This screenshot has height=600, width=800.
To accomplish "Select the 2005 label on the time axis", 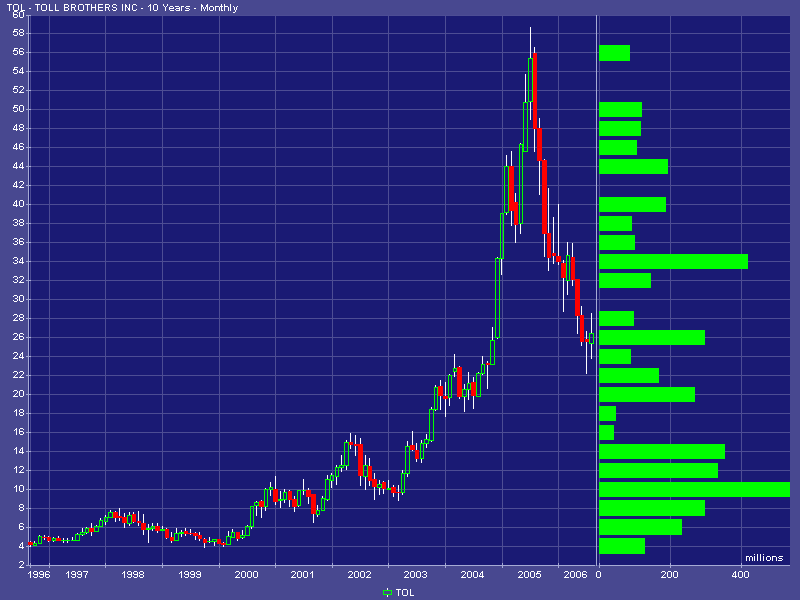I will click(x=529, y=575).
